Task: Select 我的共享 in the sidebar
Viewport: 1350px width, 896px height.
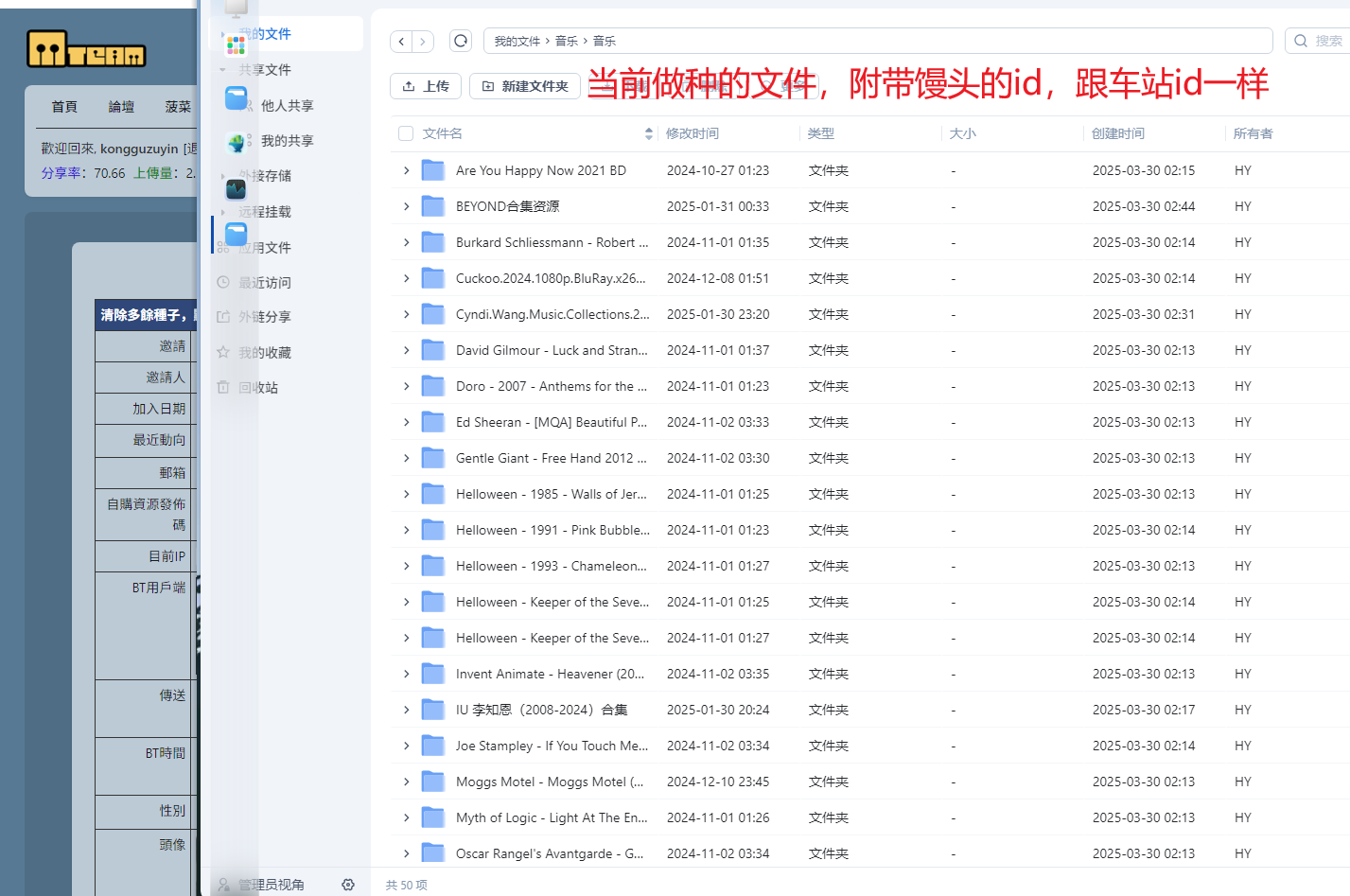Action: click(x=287, y=141)
